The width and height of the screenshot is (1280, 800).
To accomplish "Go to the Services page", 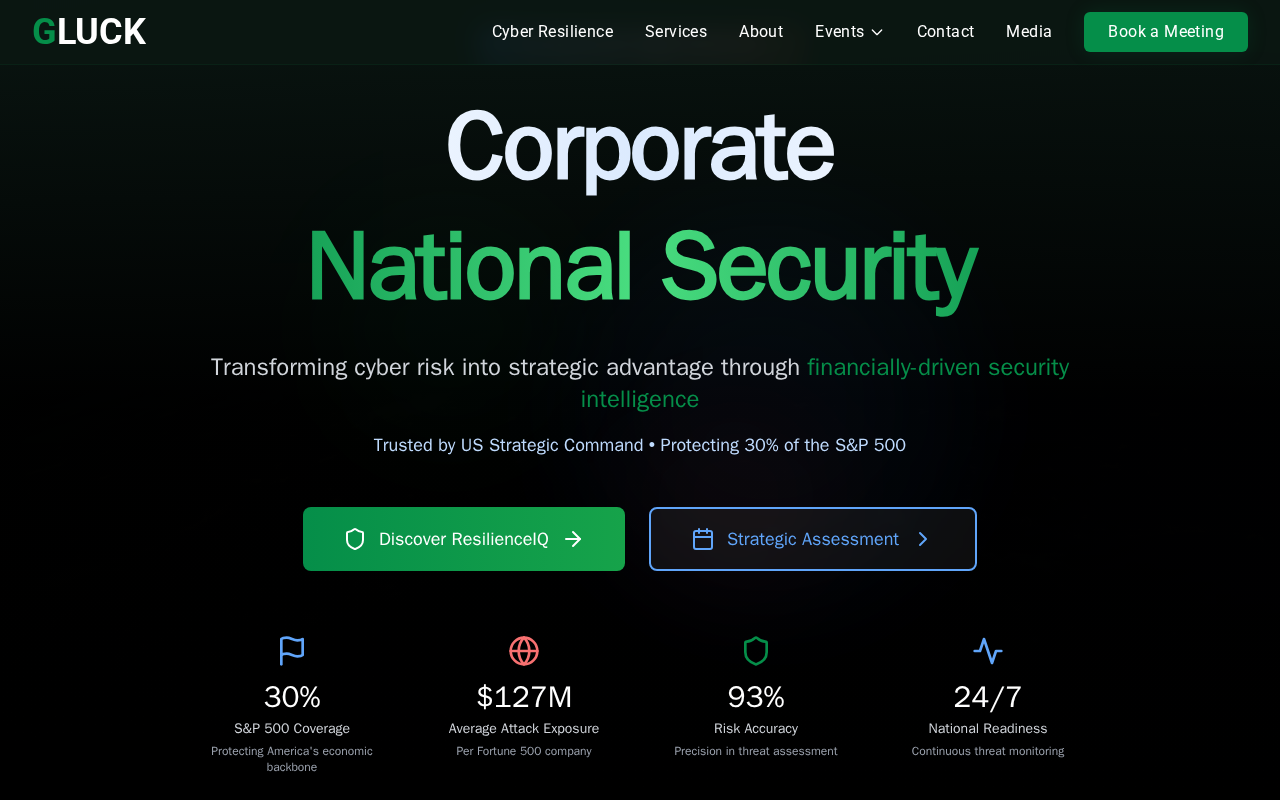I will pyautogui.click(x=676, y=32).
